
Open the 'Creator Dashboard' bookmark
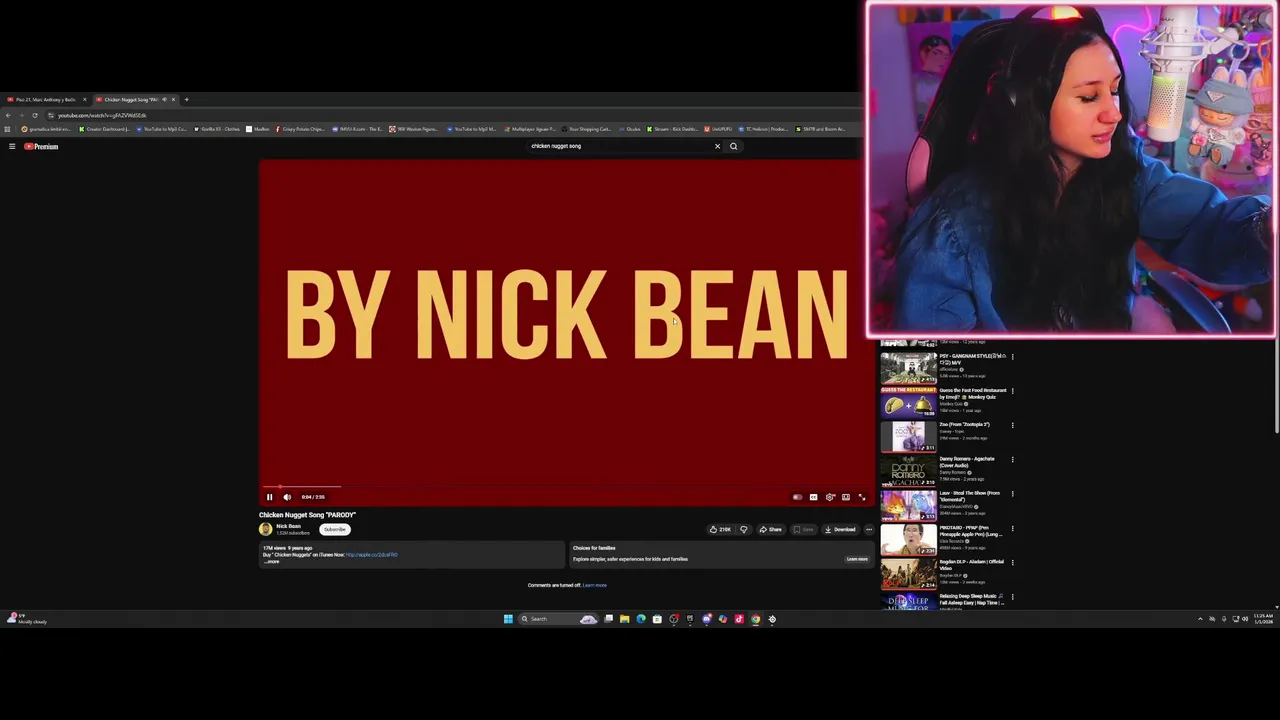(x=104, y=129)
